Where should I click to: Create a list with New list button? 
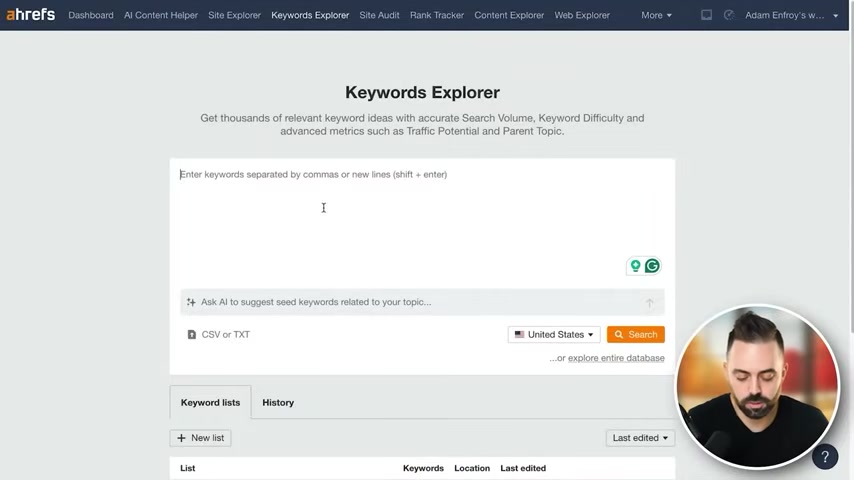[200, 438]
